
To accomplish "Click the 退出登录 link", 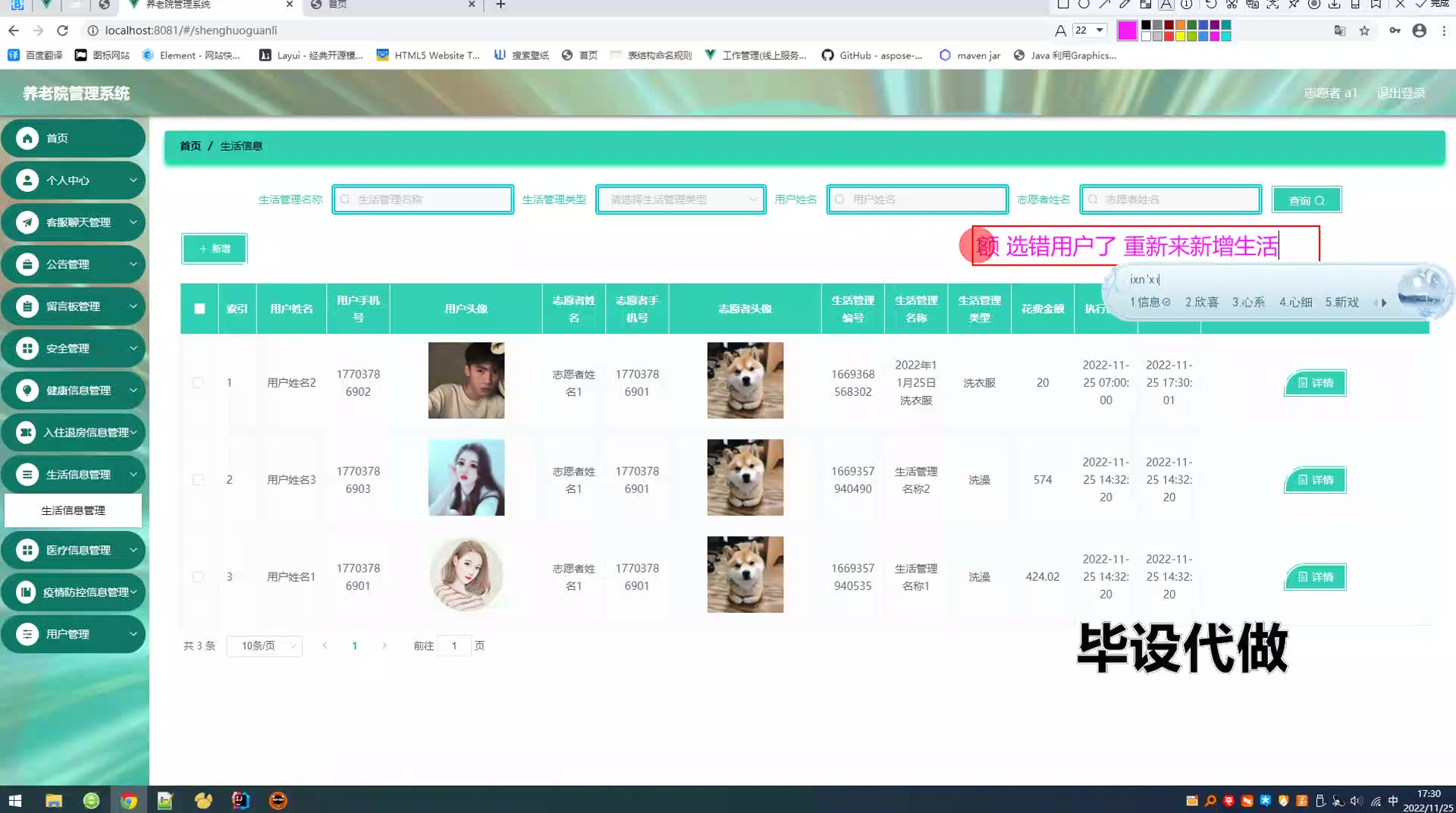I will pos(1401,93).
